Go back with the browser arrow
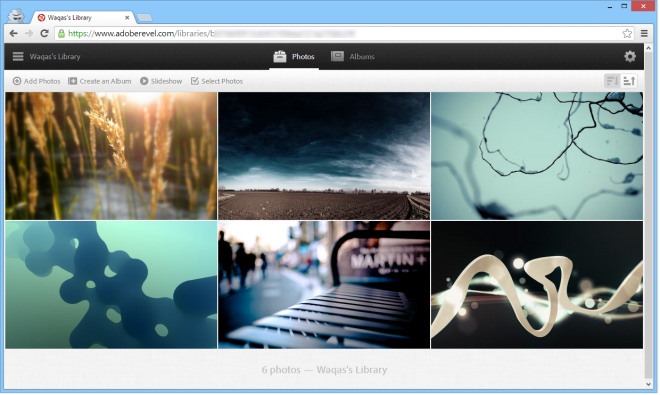This screenshot has width=660, height=395. tap(13, 33)
